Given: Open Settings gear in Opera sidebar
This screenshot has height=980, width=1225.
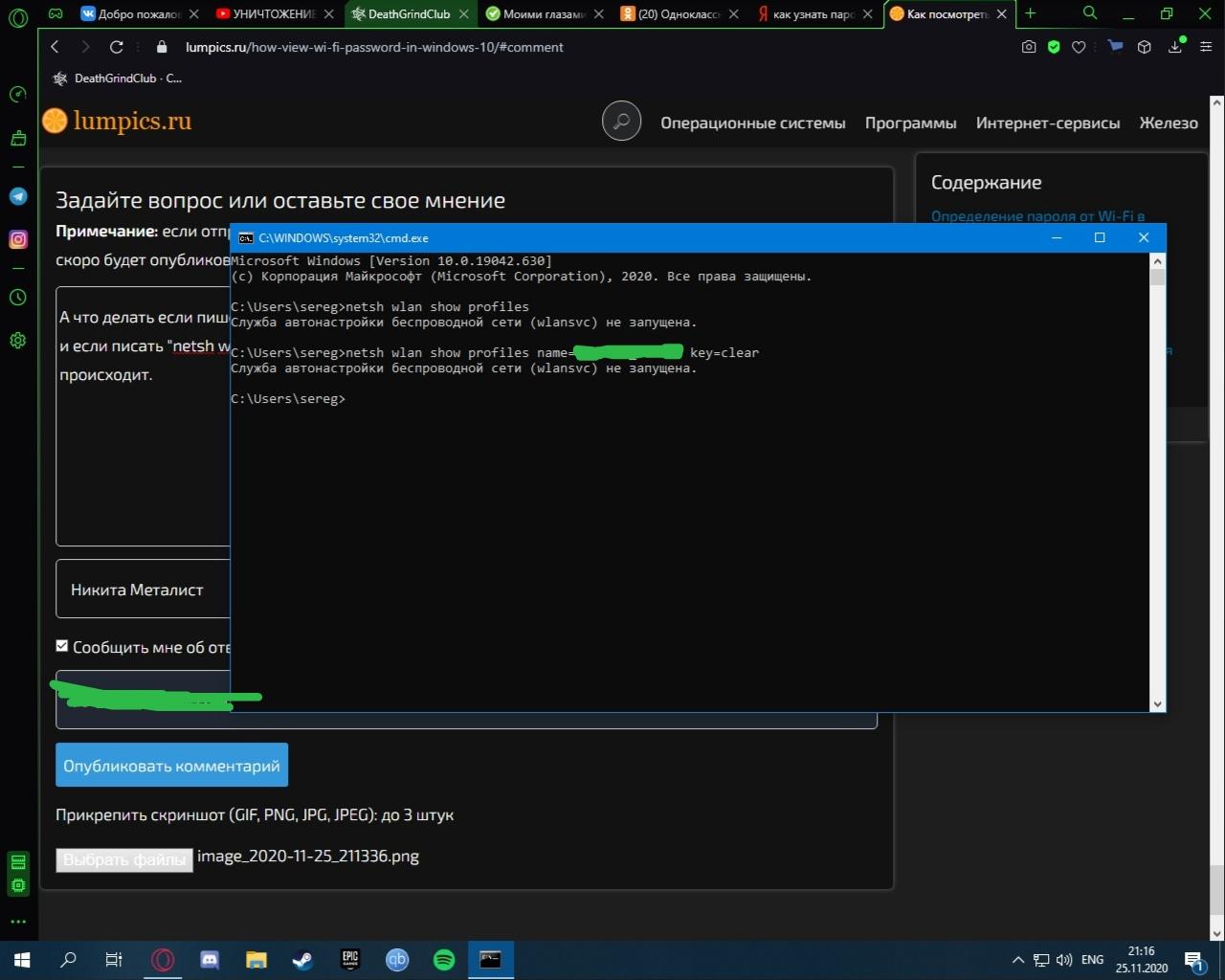Looking at the screenshot, I should [17, 341].
